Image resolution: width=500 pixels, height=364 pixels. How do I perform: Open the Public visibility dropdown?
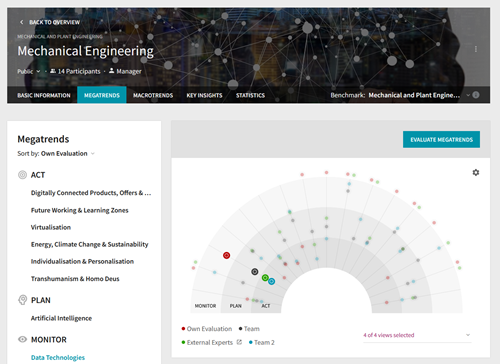click(x=29, y=71)
